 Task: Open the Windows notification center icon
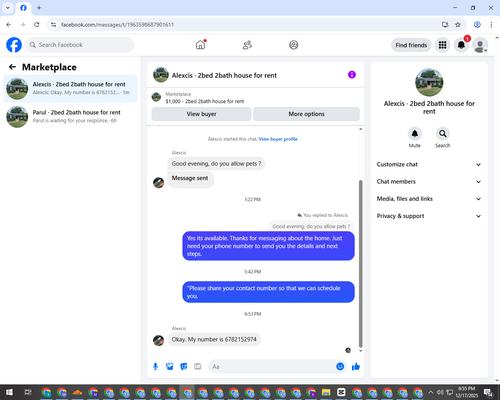pos(488,392)
